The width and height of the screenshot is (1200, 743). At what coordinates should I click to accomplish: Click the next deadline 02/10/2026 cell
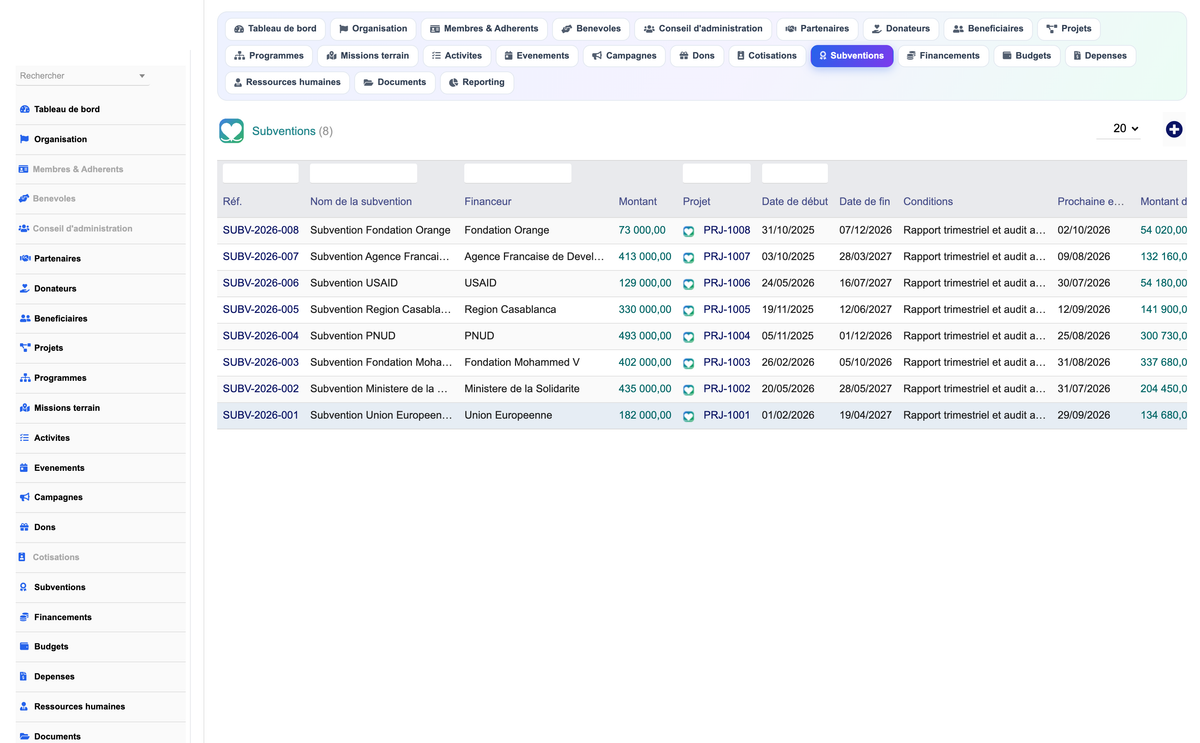(1084, 230)
